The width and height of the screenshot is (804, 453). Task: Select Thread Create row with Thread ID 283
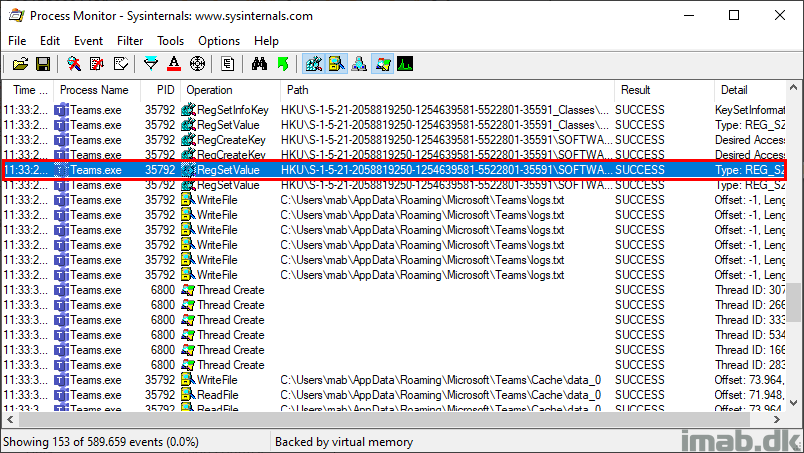pos(394,365)
